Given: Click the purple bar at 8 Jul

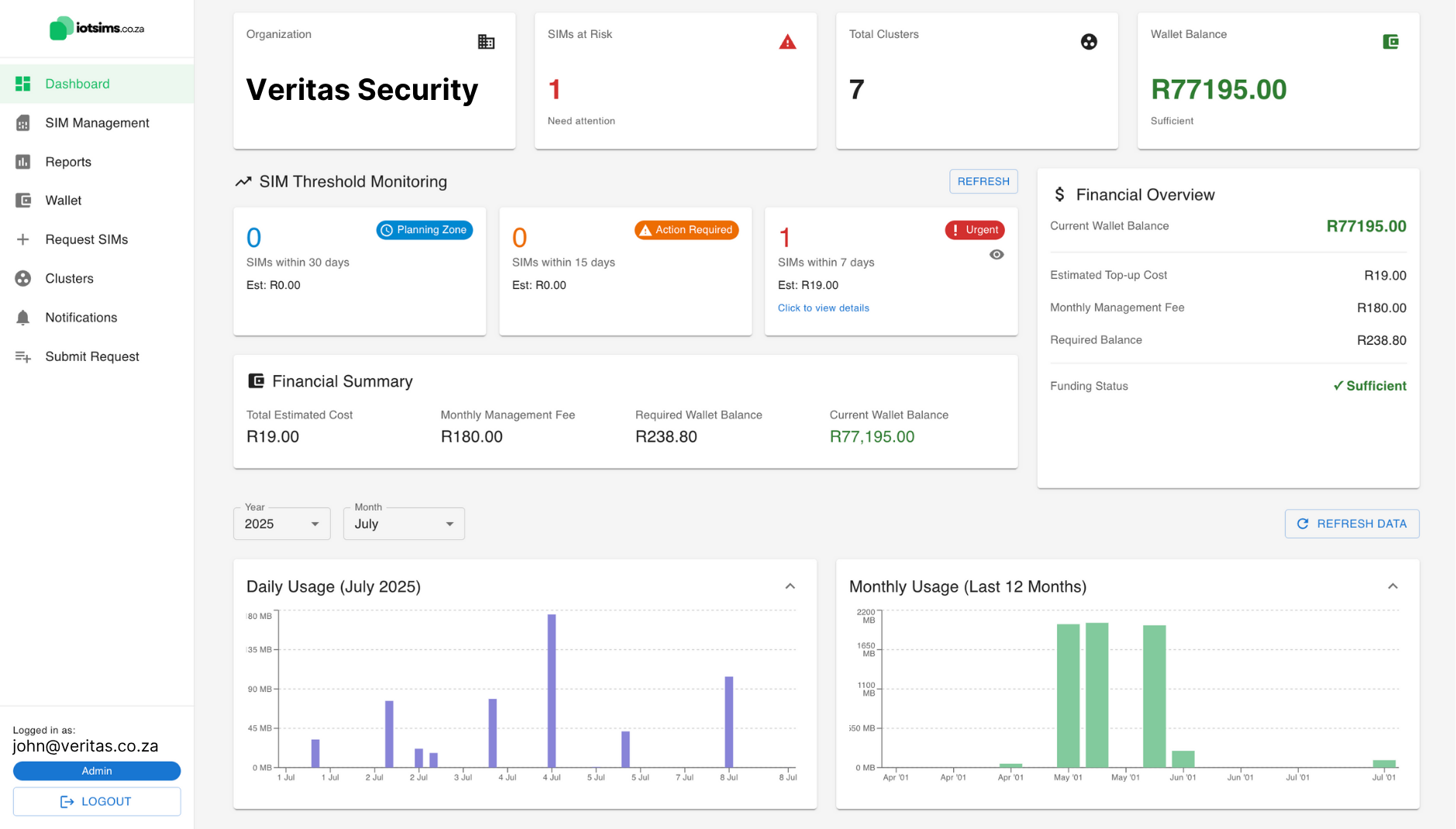Looking at the screenshot, I should (729, 722).
